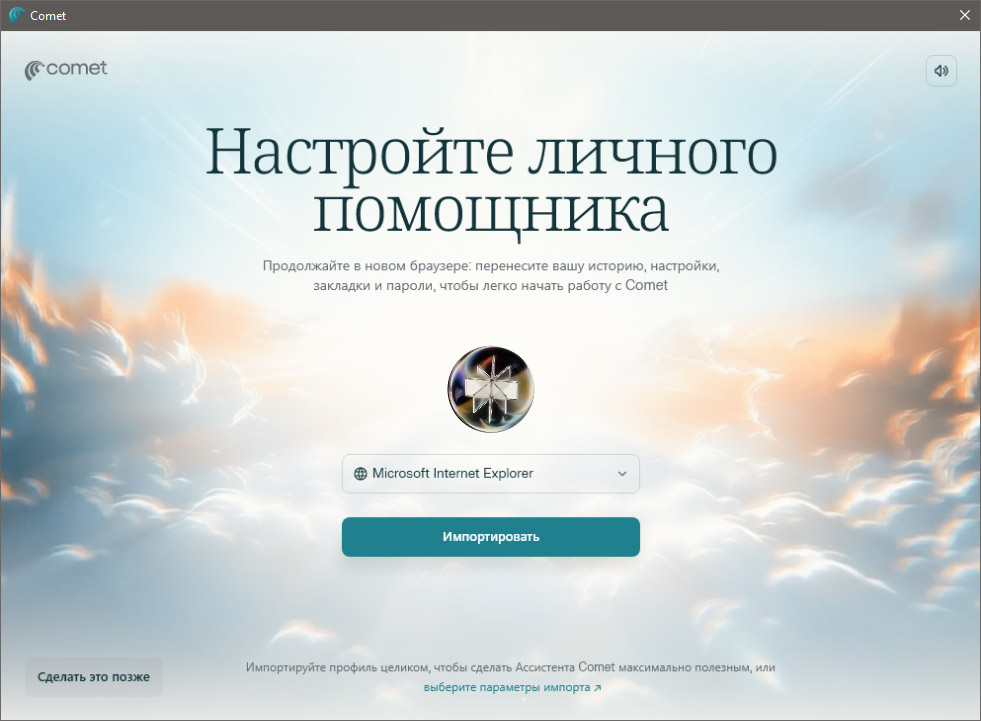Open the выберите параметры импорта link
The width and height of the screenshot is (981, 721).
coord(507,688)
